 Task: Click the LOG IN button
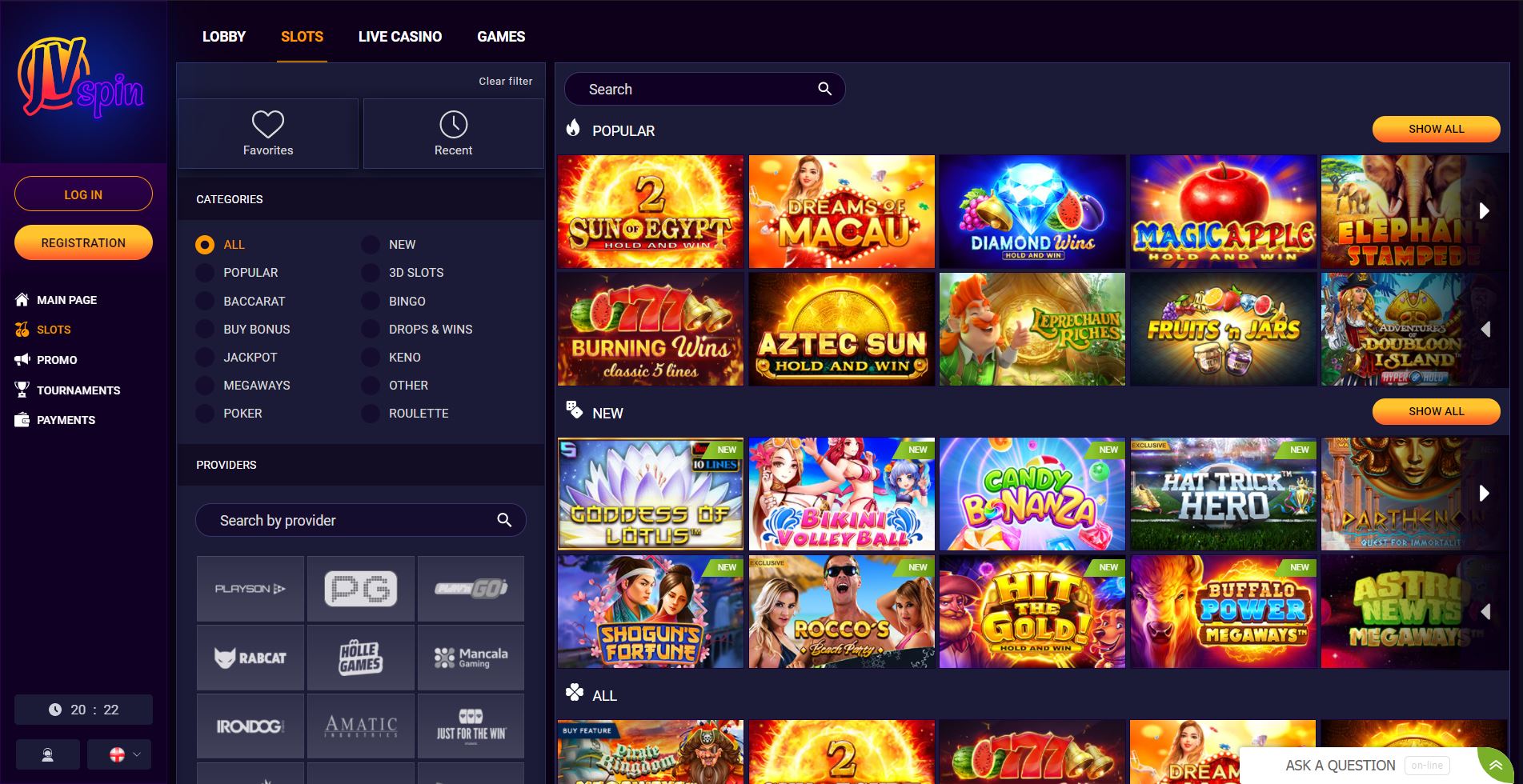(83, 194)
